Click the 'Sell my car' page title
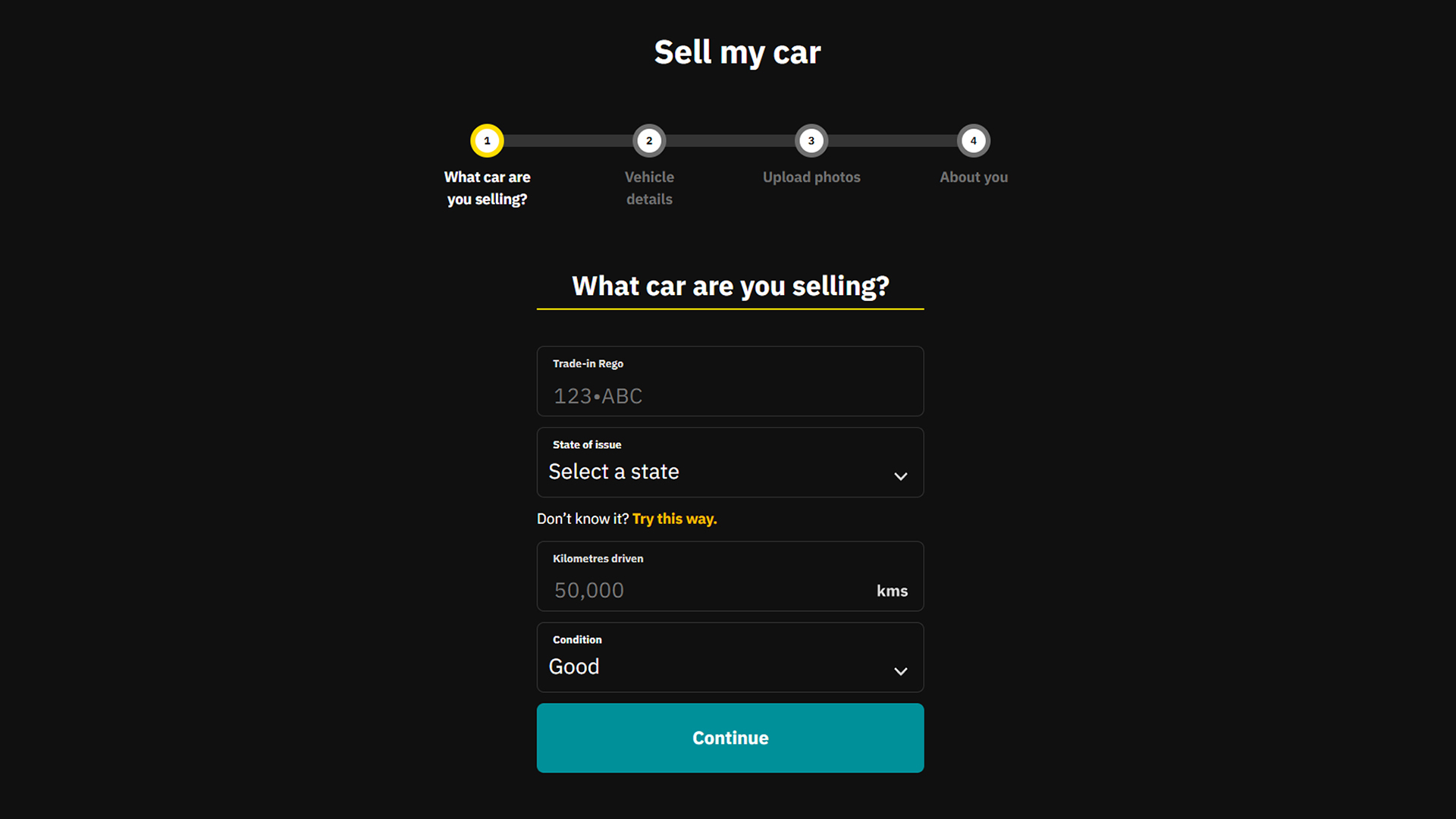 click(x=736, y=52)
